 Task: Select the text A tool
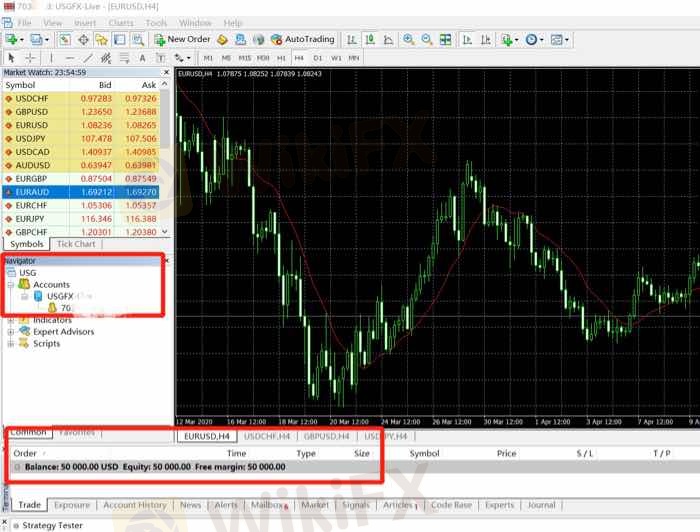pyautogui.click(x=142, y=58)
